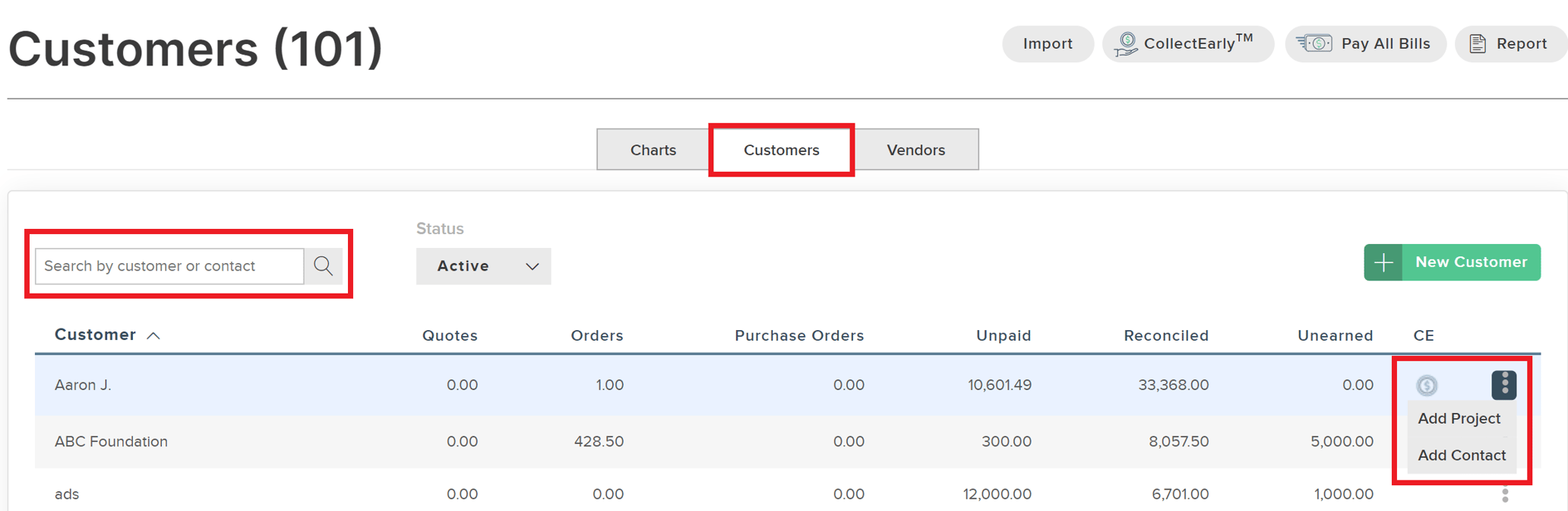Viewport: 1568px width, 511px height.
Task: Click the search magnifier icon
Action: [x=324, y=266]
